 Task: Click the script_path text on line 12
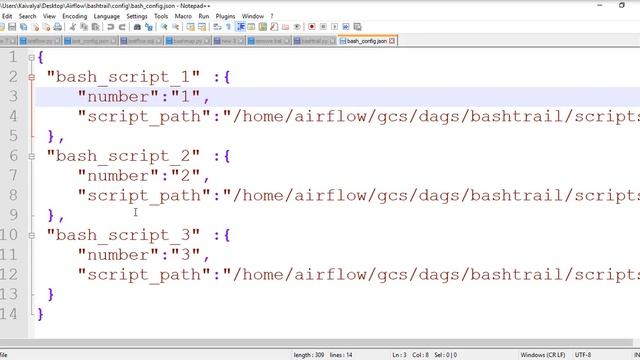tap(144, 275)
